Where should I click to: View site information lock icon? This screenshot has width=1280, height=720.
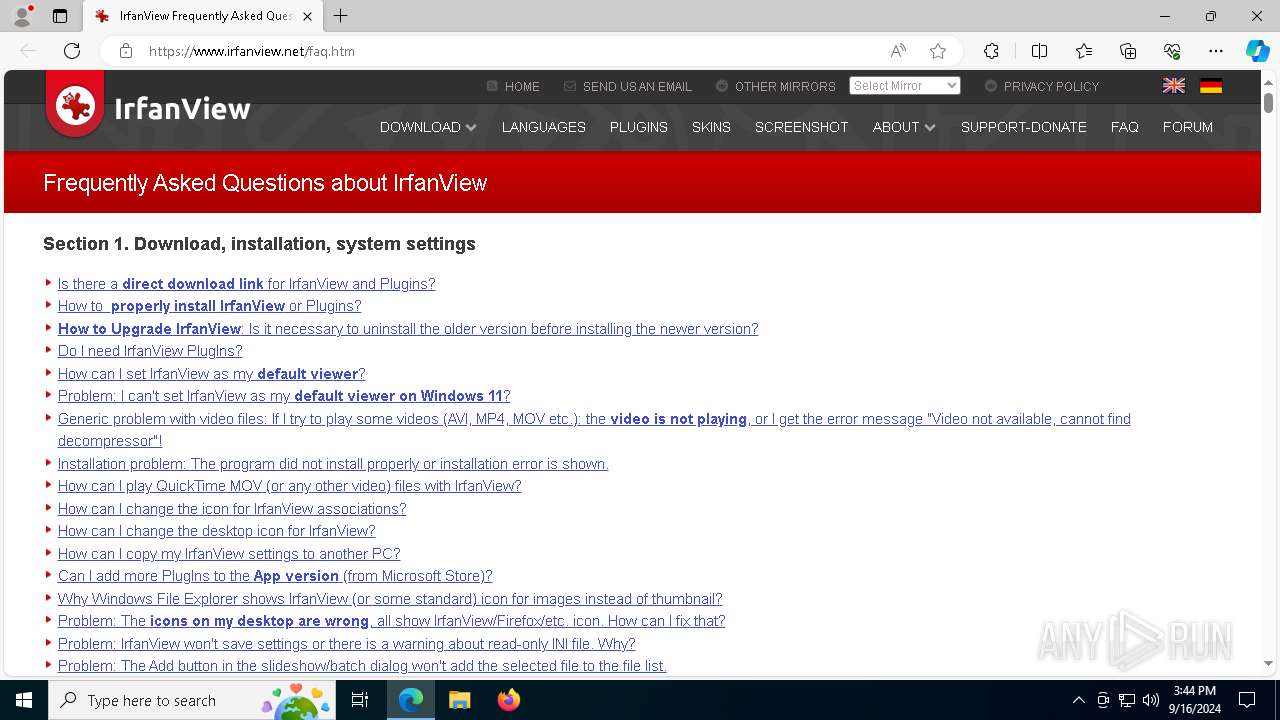(126, 51)
